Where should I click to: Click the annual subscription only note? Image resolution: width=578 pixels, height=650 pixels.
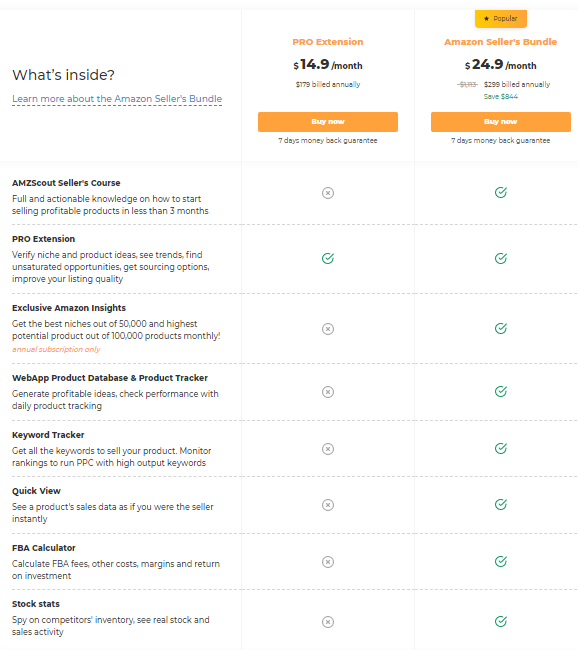click(x=56, y=349)
